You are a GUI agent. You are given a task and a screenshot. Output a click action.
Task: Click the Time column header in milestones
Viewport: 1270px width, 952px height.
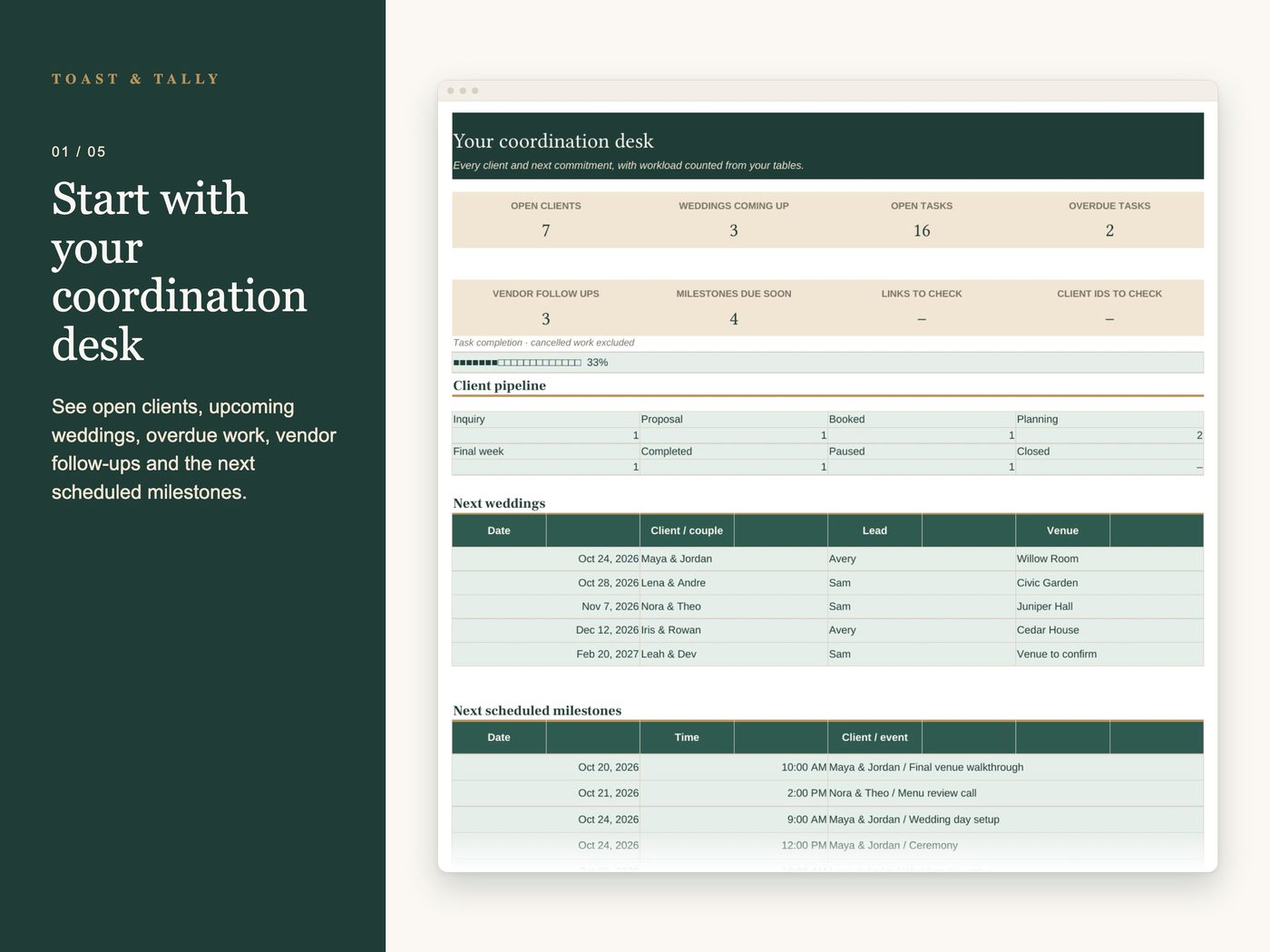(687, 737)
